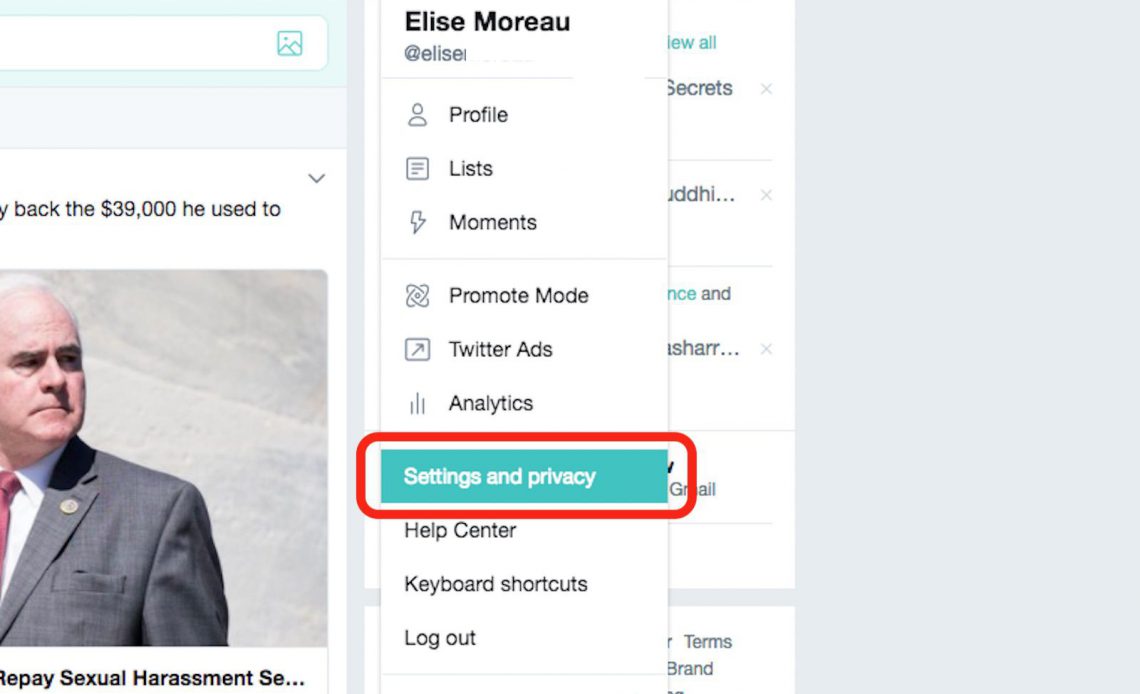Click the Analytics bar chart icon
This screenshot has height=694, width=1140.
[417, 404]
